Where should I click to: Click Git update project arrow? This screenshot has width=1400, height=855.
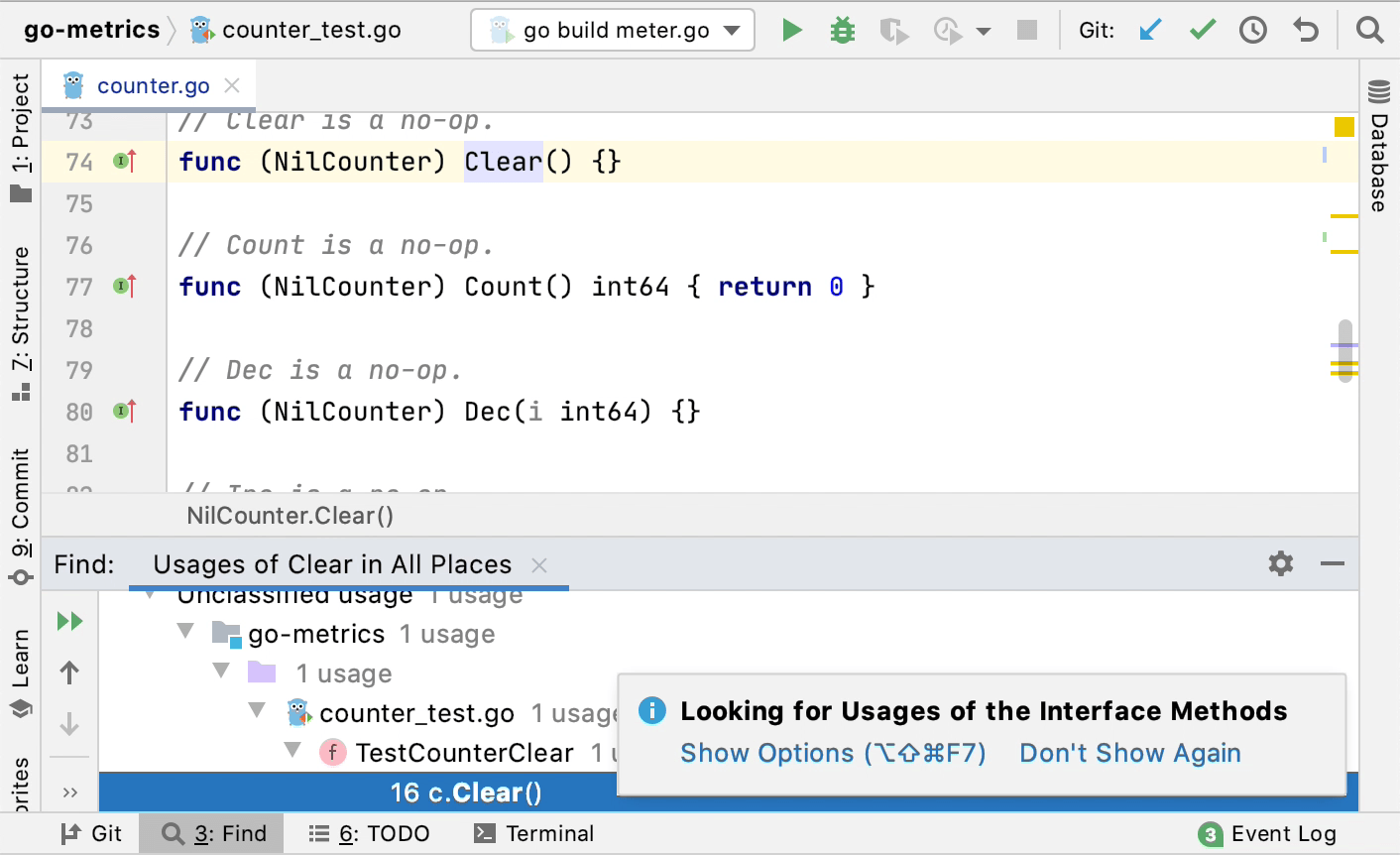coord(1150,30)
